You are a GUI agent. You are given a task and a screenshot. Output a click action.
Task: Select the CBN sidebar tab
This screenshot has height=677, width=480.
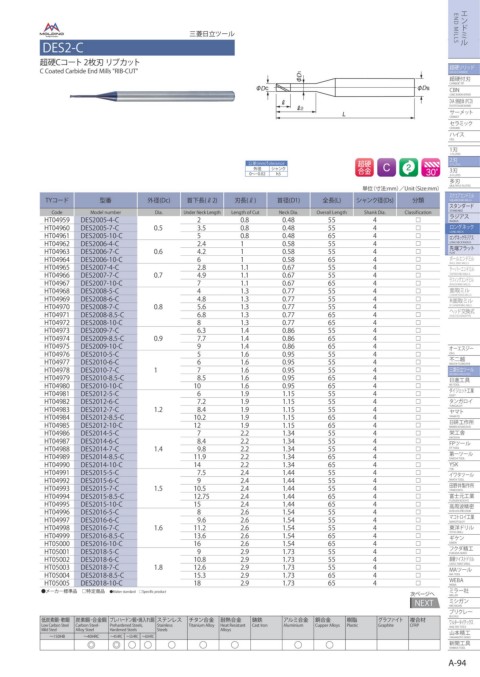(464, 91)
